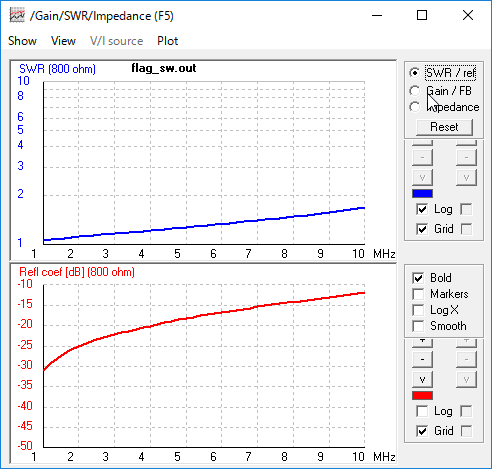Screen dimensions: 492x469
Task: Click right minus button in the red panel
Action: (466, 359)
